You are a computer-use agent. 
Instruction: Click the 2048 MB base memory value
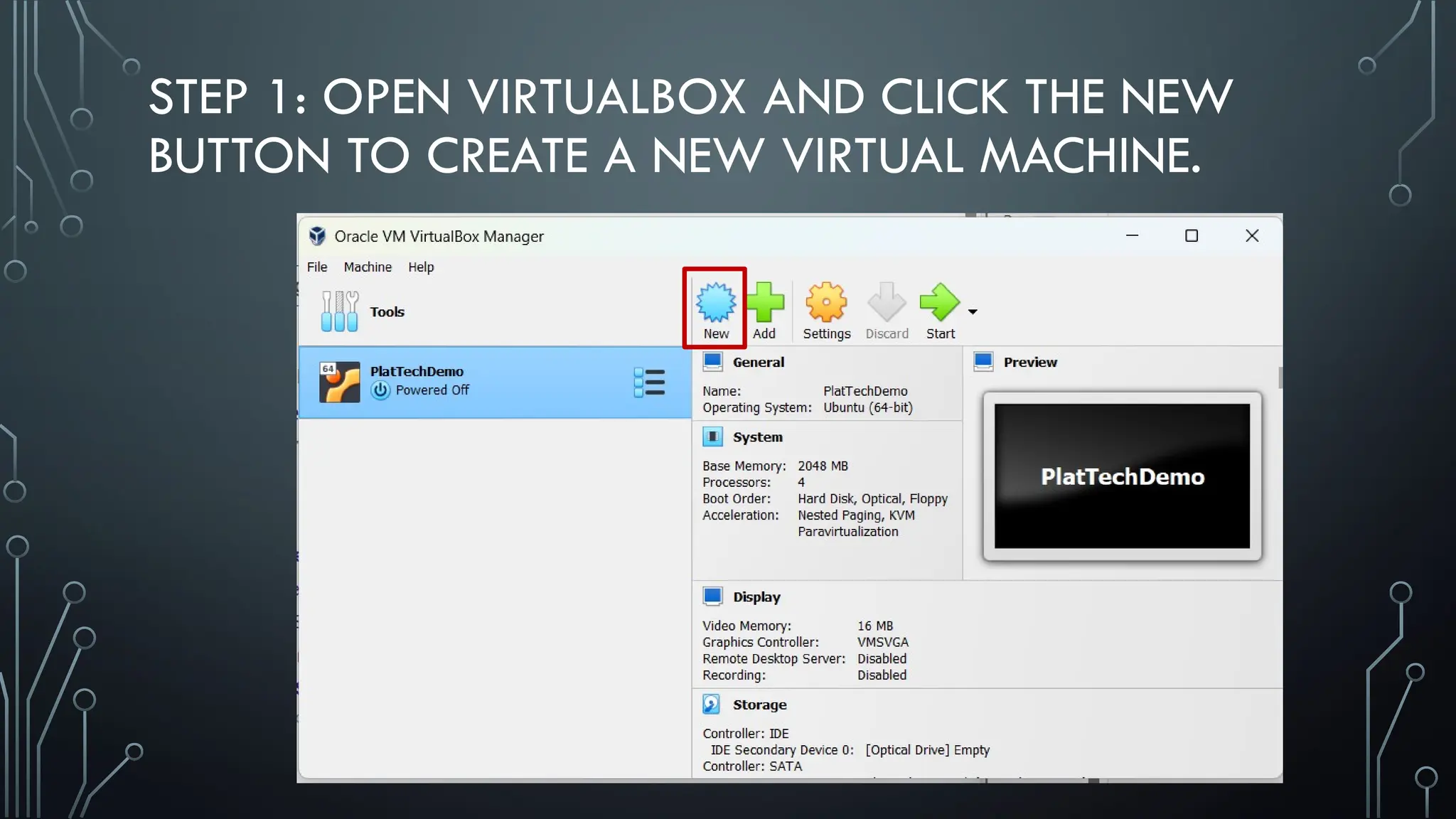pyautogui.click(x=823, y=466)
